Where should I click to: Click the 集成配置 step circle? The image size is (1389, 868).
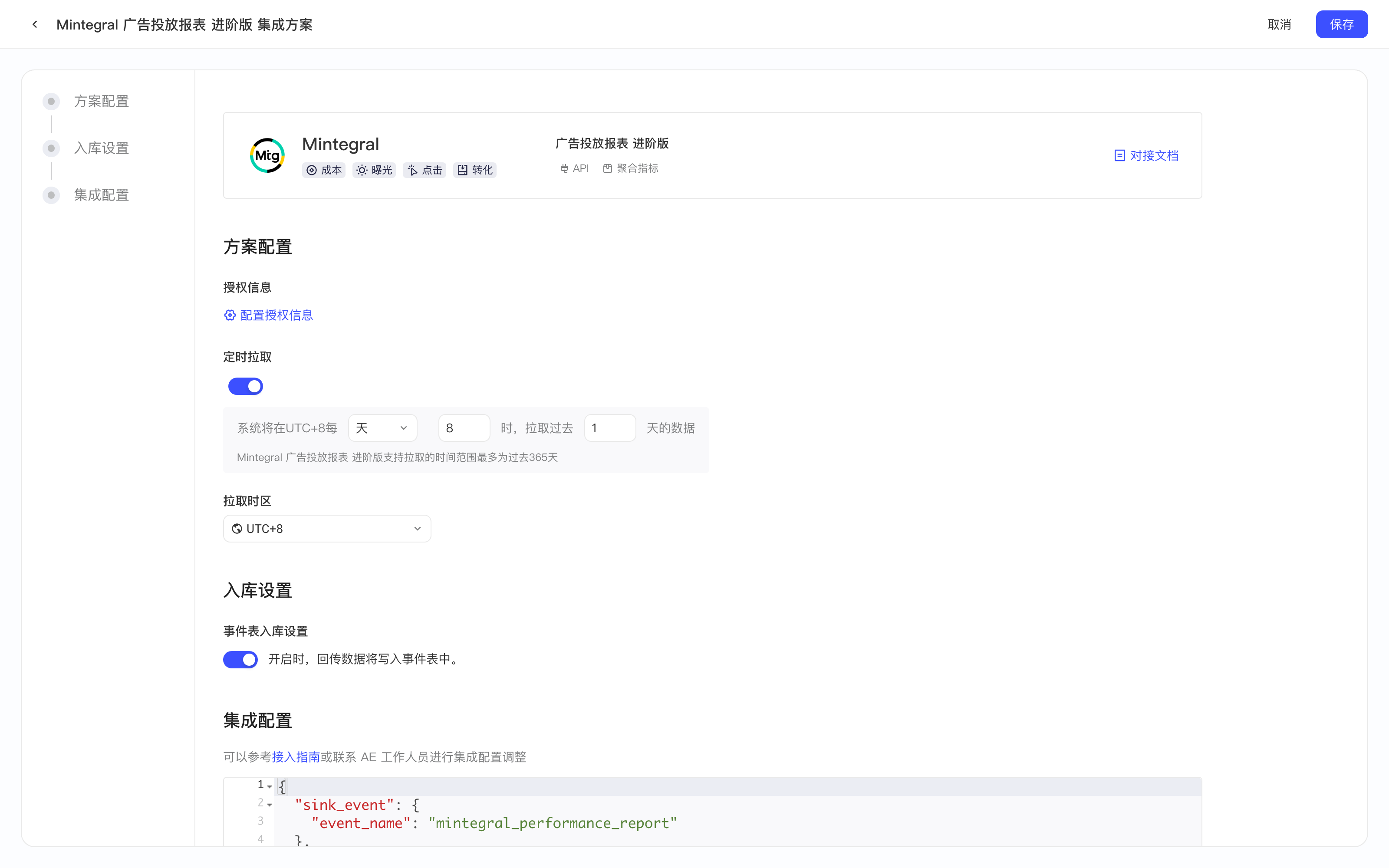[x=51, y=195]
